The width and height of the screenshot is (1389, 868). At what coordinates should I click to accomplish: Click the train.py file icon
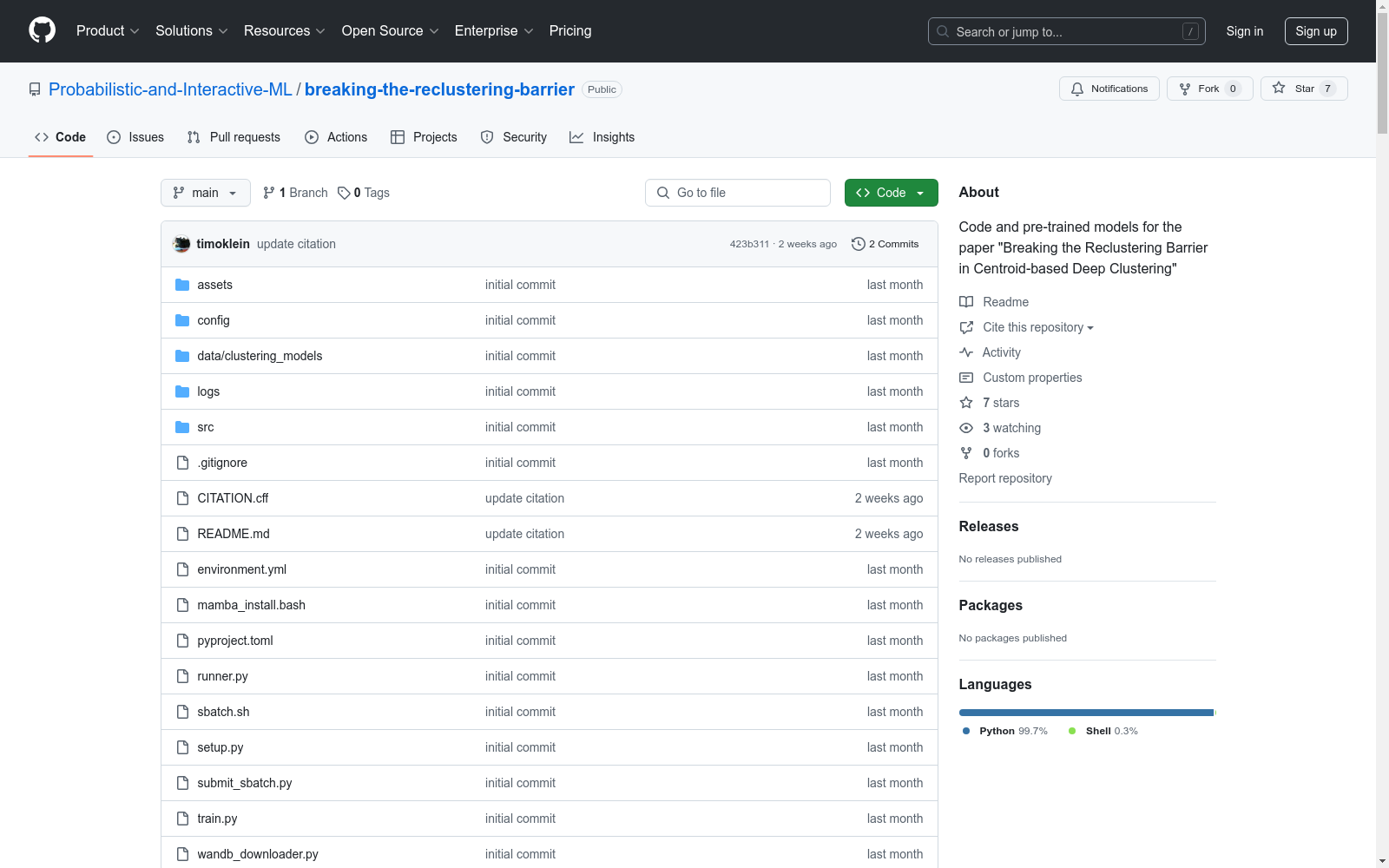pyautogui.click(x=182, y=819)
